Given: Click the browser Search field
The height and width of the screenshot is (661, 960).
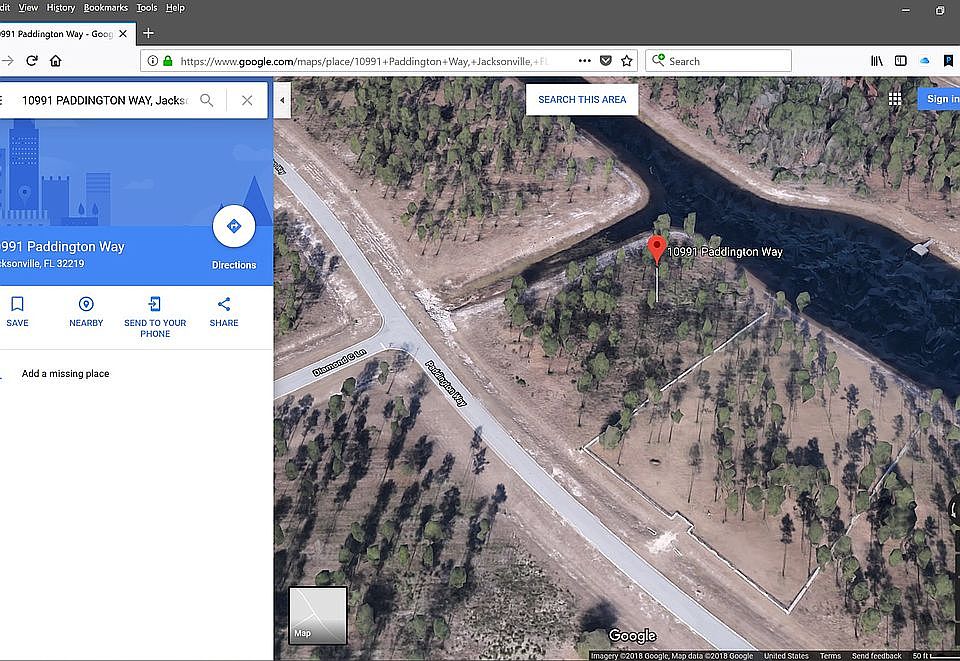Looking at the screenshot, I should point(718,61).
